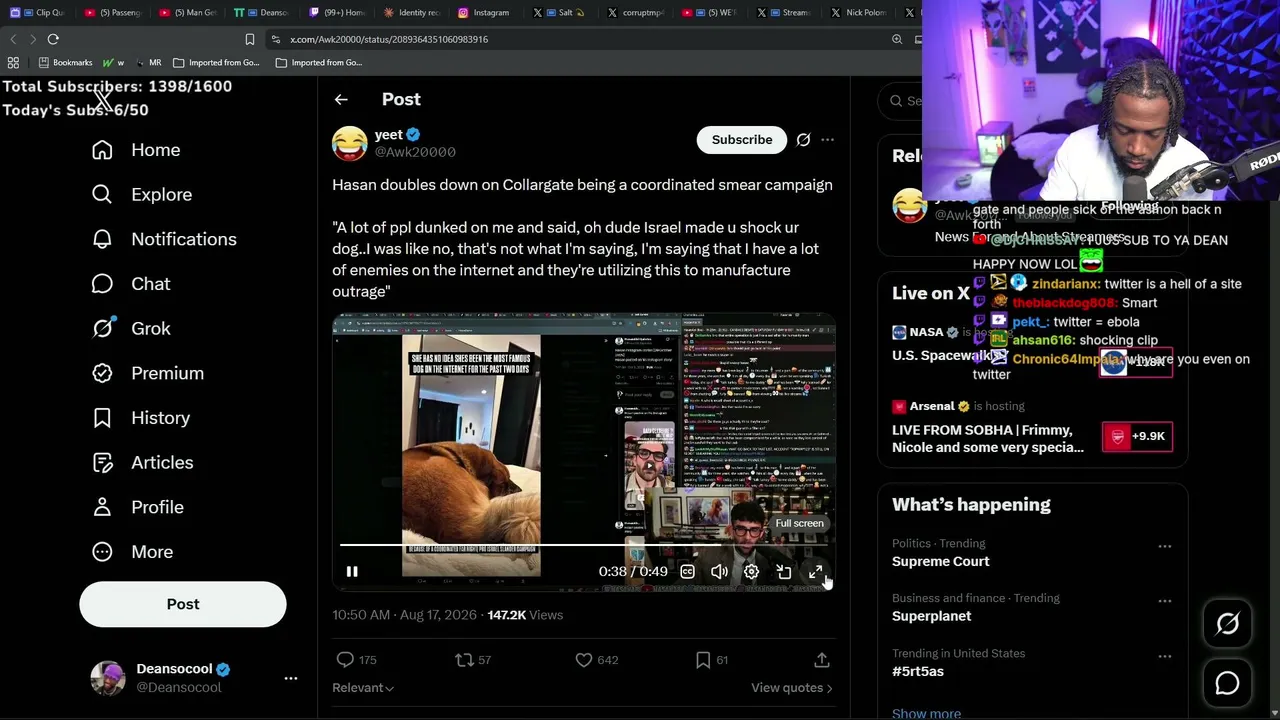The height and width of the screenshot is (720, 1280).
Task: Repost the post with 57 reposts
Action: pyautogui.click(x=473, y=660)
